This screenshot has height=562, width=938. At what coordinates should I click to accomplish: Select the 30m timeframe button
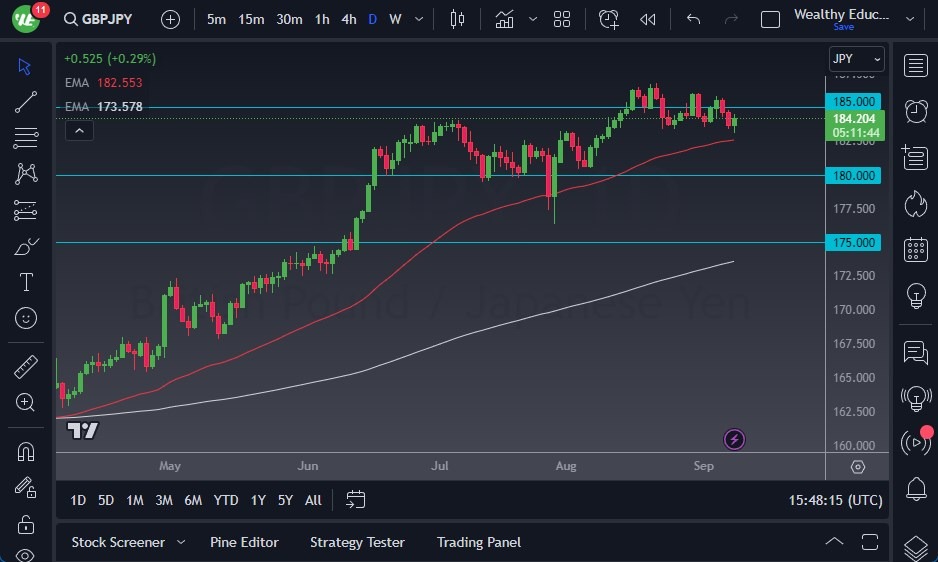click(x=289, y=19)
